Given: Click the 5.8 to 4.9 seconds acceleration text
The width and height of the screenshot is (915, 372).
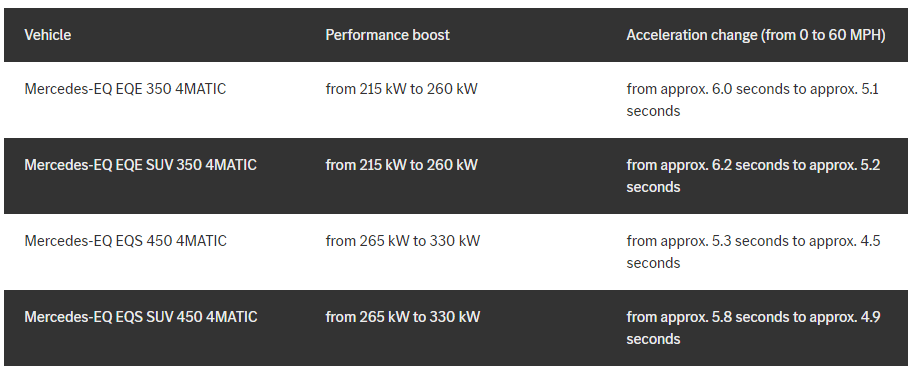Looking at the screenshot, I should 753,328.
